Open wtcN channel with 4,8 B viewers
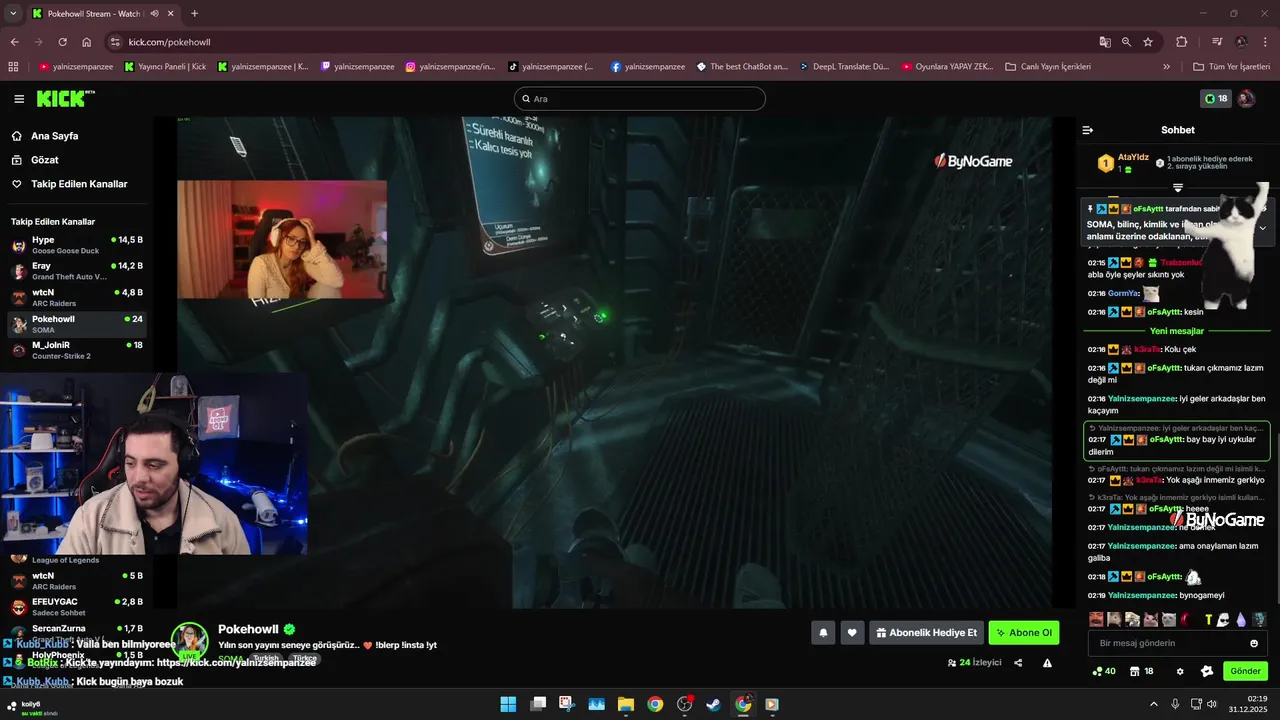This screenshot has width=1280, height=720. coord(76,298)
